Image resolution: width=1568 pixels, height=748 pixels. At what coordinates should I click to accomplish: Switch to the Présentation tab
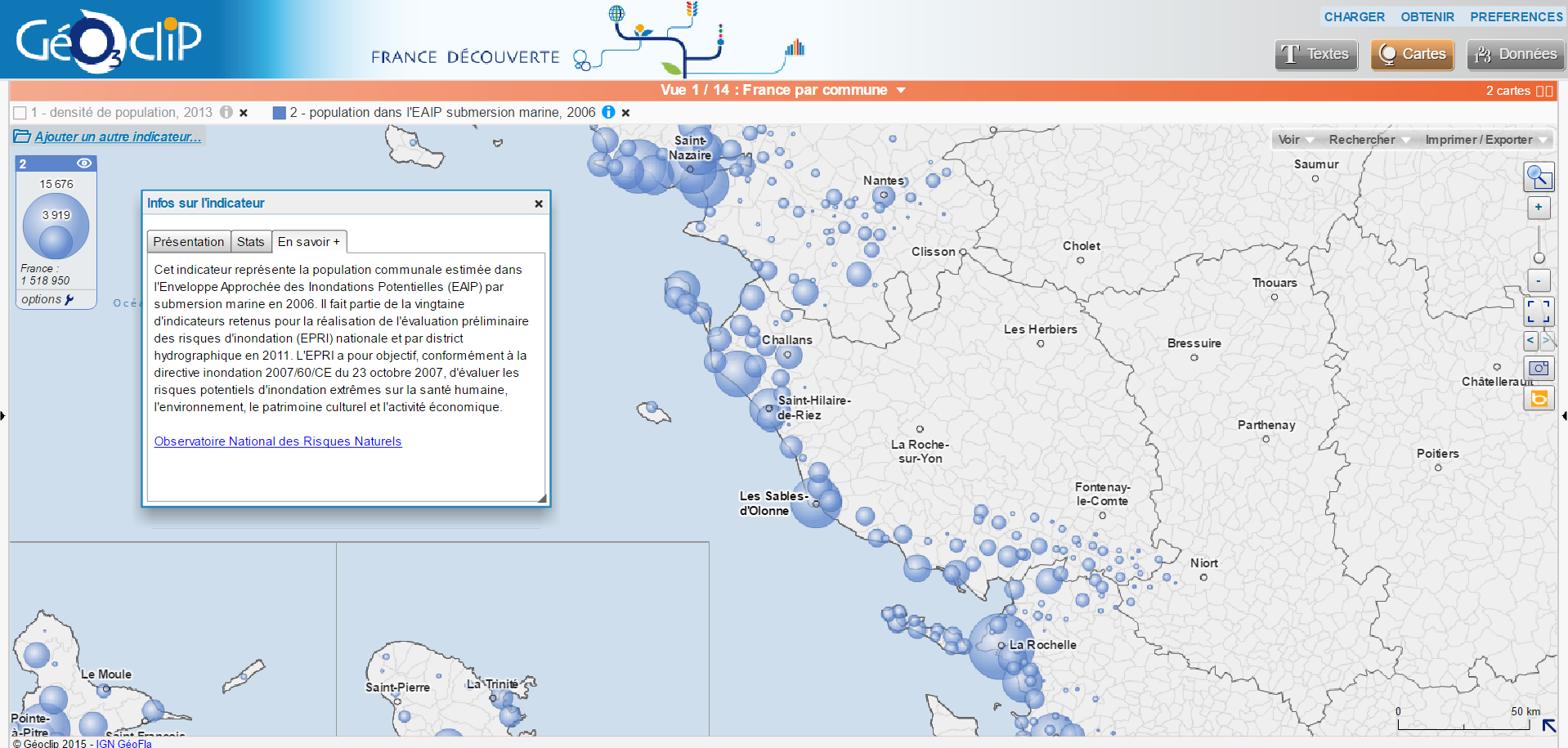coord(188,241)
